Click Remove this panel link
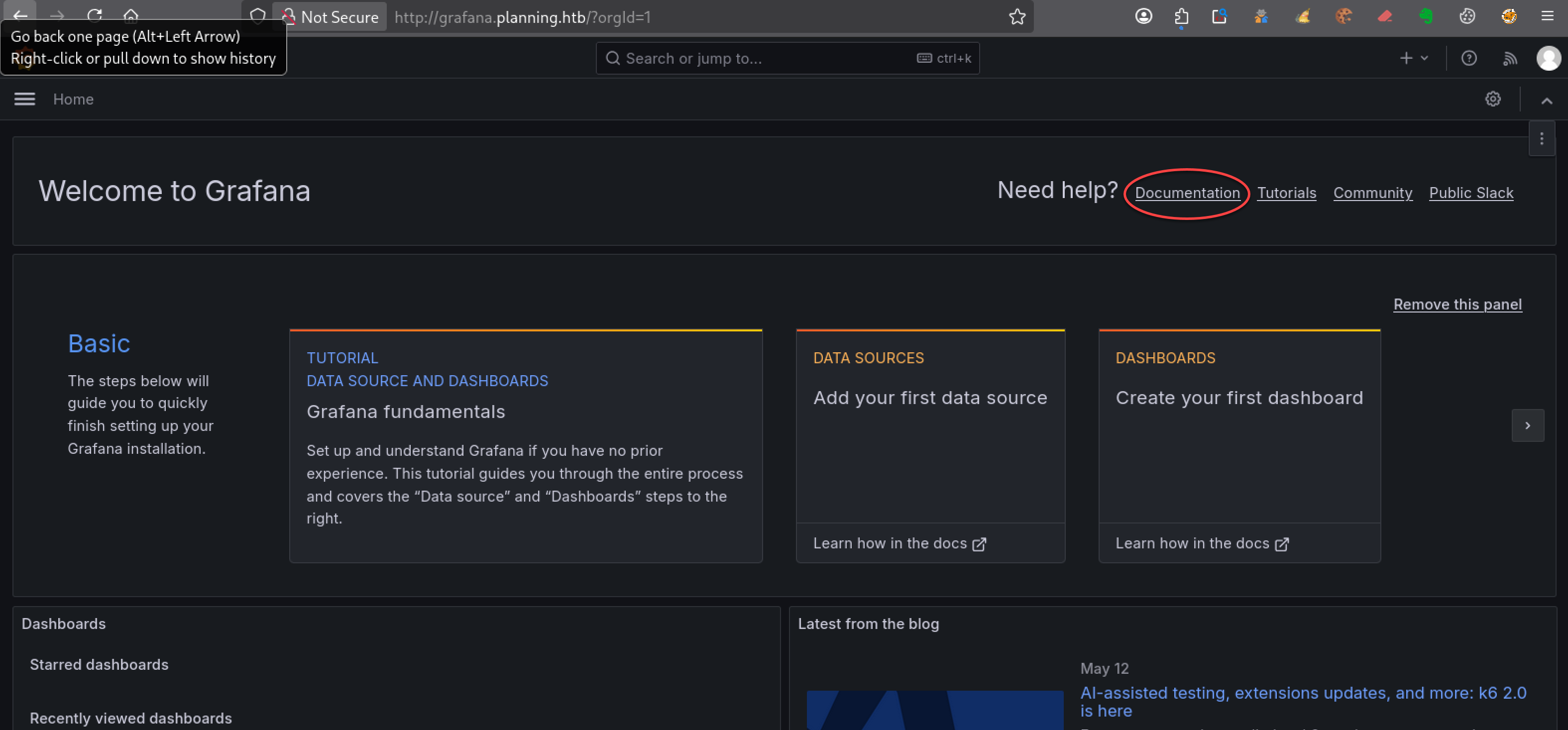The height and width of the screenshot is (730, 1568). pyautogui.click(x=1457, y=304)
